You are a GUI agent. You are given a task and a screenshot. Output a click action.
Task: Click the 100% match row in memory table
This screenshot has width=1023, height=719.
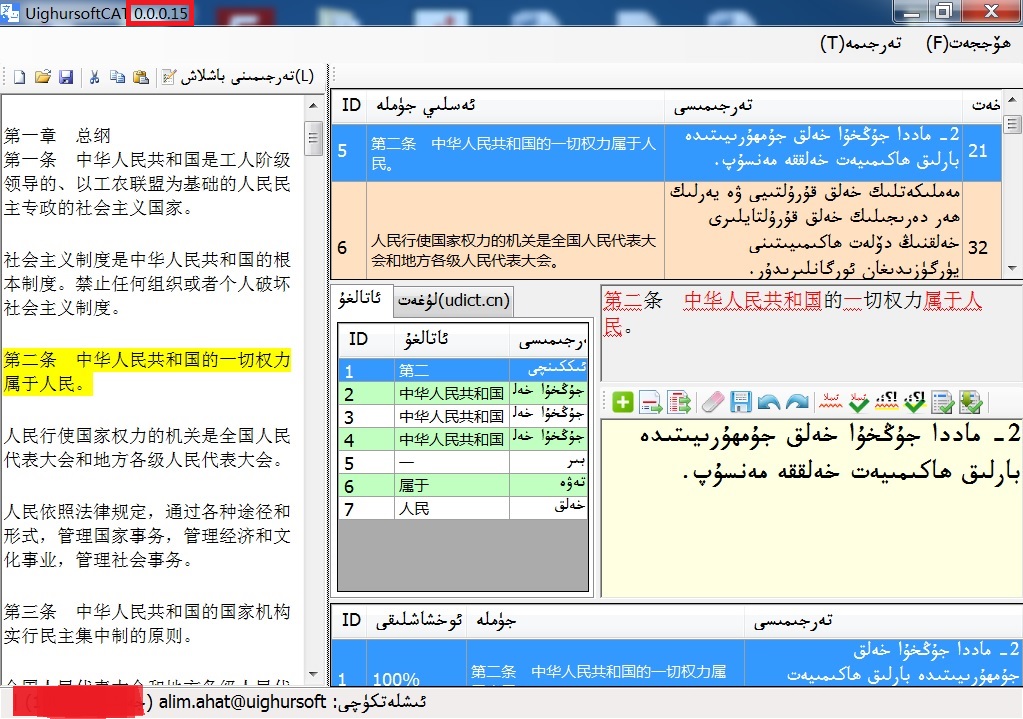click(677, 663)
